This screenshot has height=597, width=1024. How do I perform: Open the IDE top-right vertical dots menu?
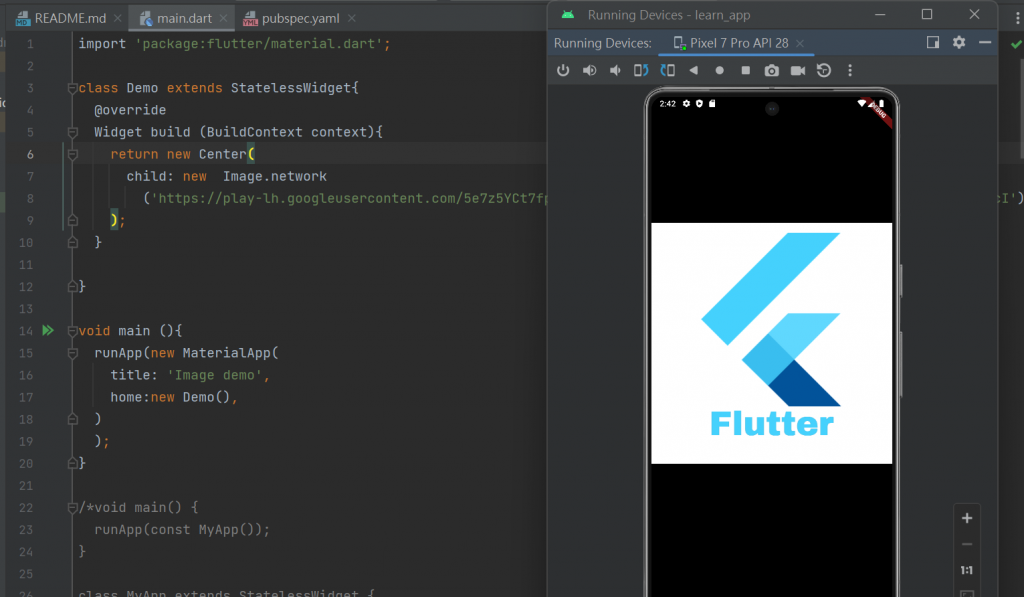1017,18
